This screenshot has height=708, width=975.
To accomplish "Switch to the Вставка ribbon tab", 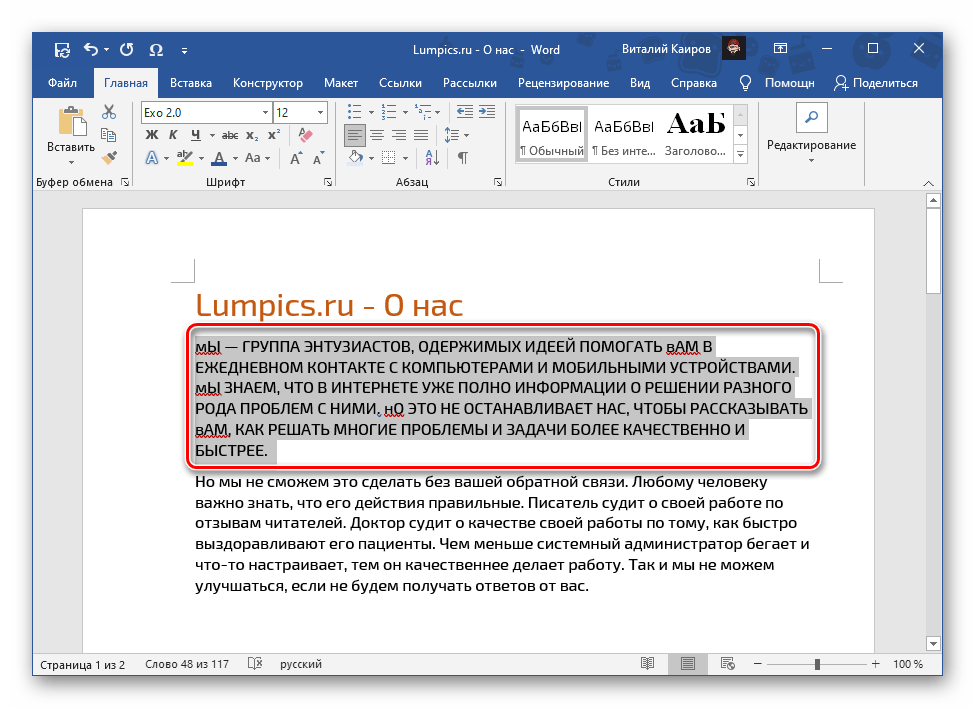I will [x=190, y=83].
